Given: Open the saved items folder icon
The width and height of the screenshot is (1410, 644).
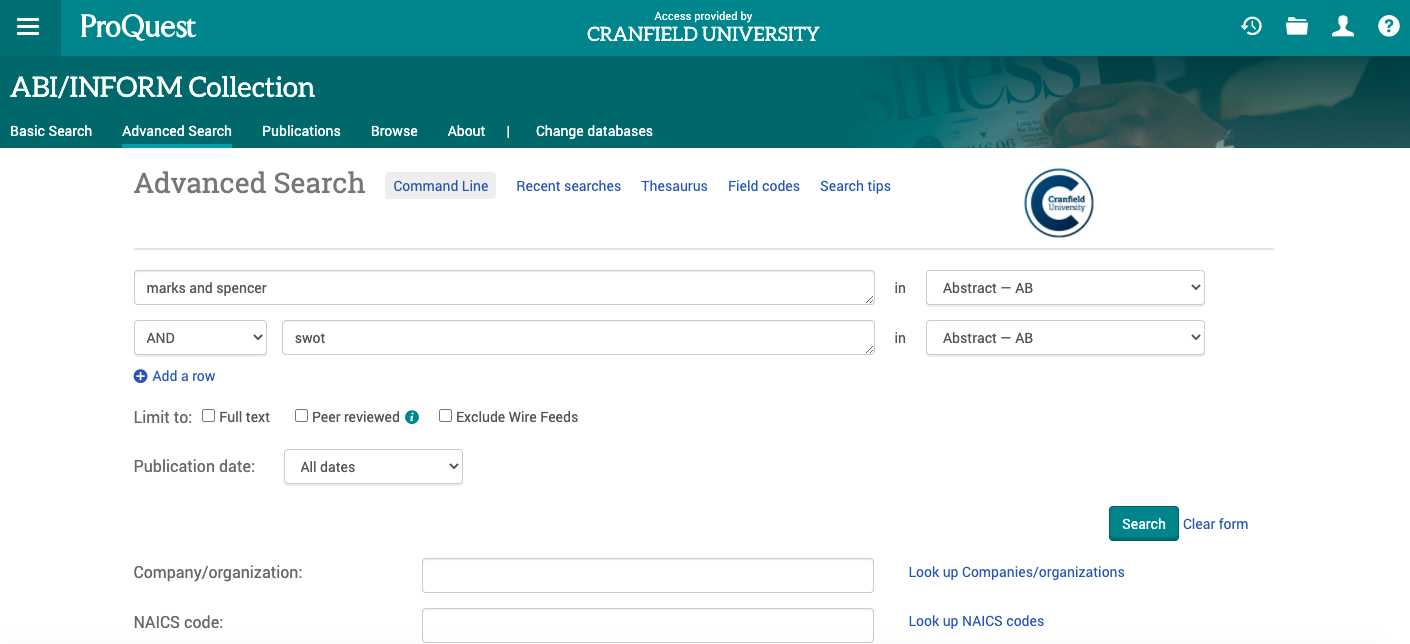Looking at the screenshot, I should pyautogui.click(x=1297, y=27).
